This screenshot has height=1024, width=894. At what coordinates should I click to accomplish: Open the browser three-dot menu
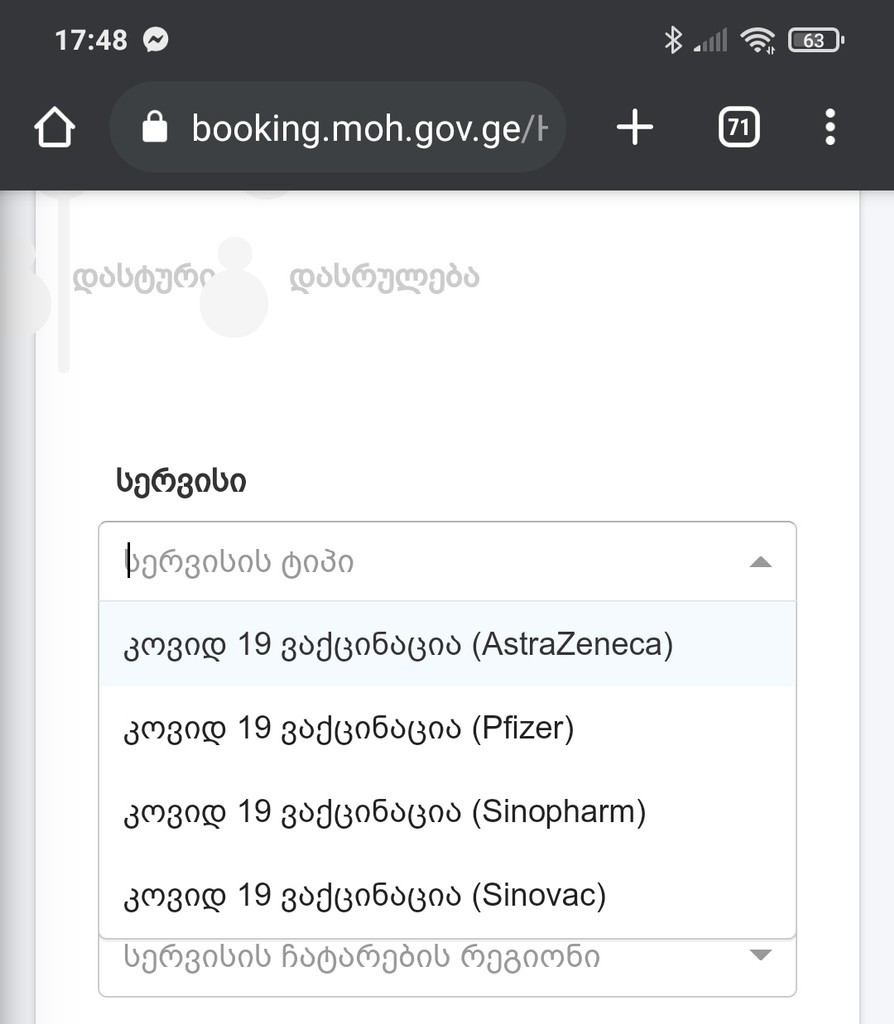click(829, 128)
